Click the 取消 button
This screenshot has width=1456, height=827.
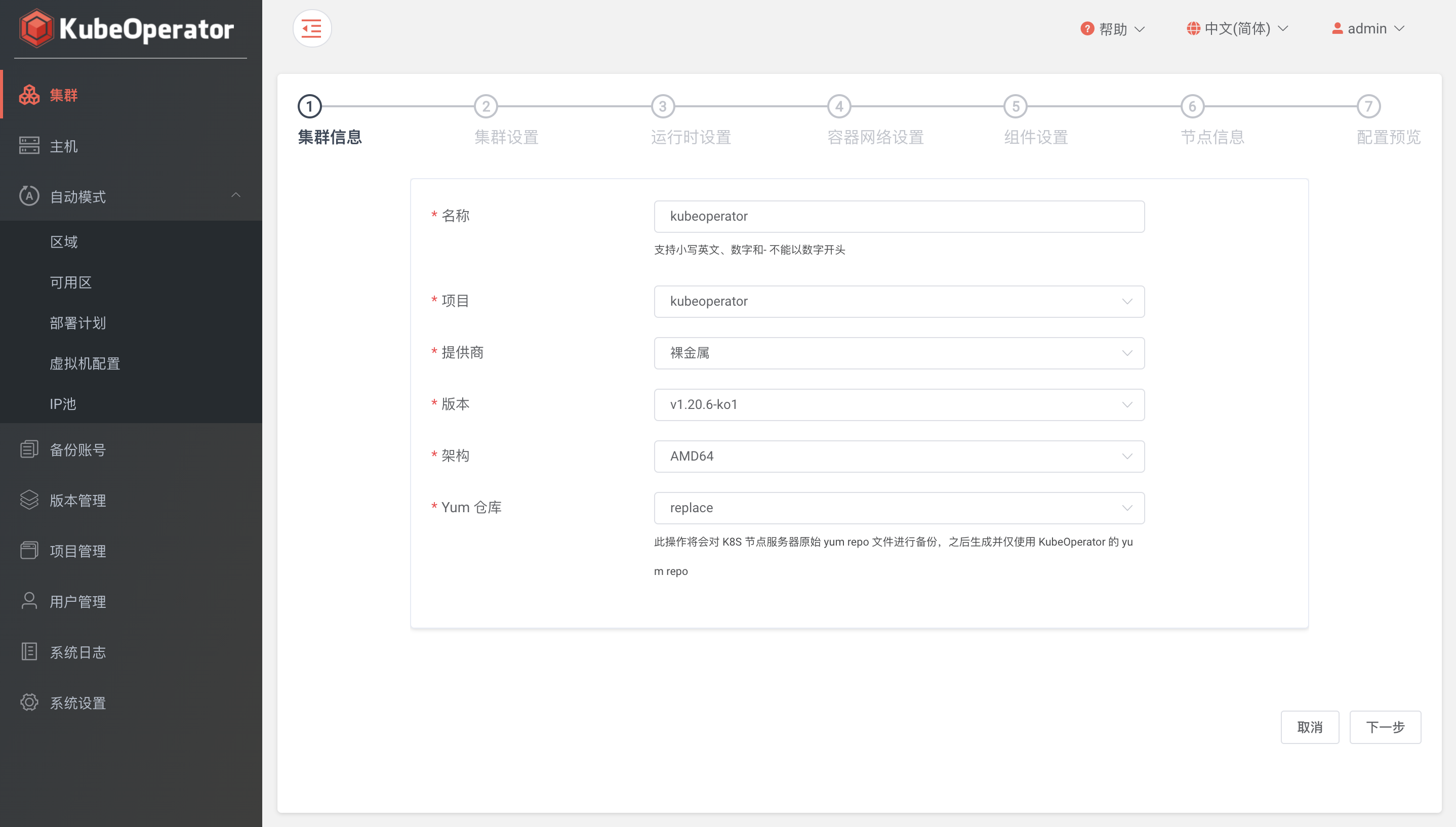(x=1310, y=727)
